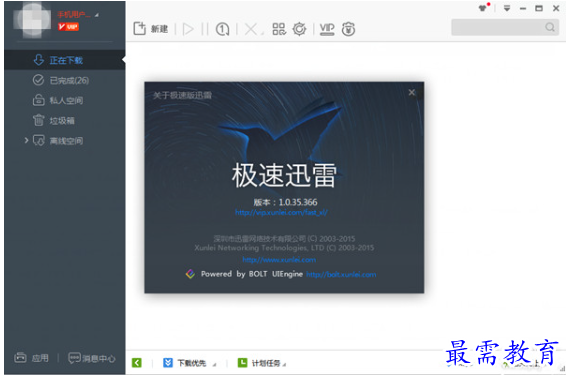This screenshot has height=384, width=567.
Task: Open Download Priority (下载优先) dropdown
Action: pyautogui.click(x=189, y=363)
